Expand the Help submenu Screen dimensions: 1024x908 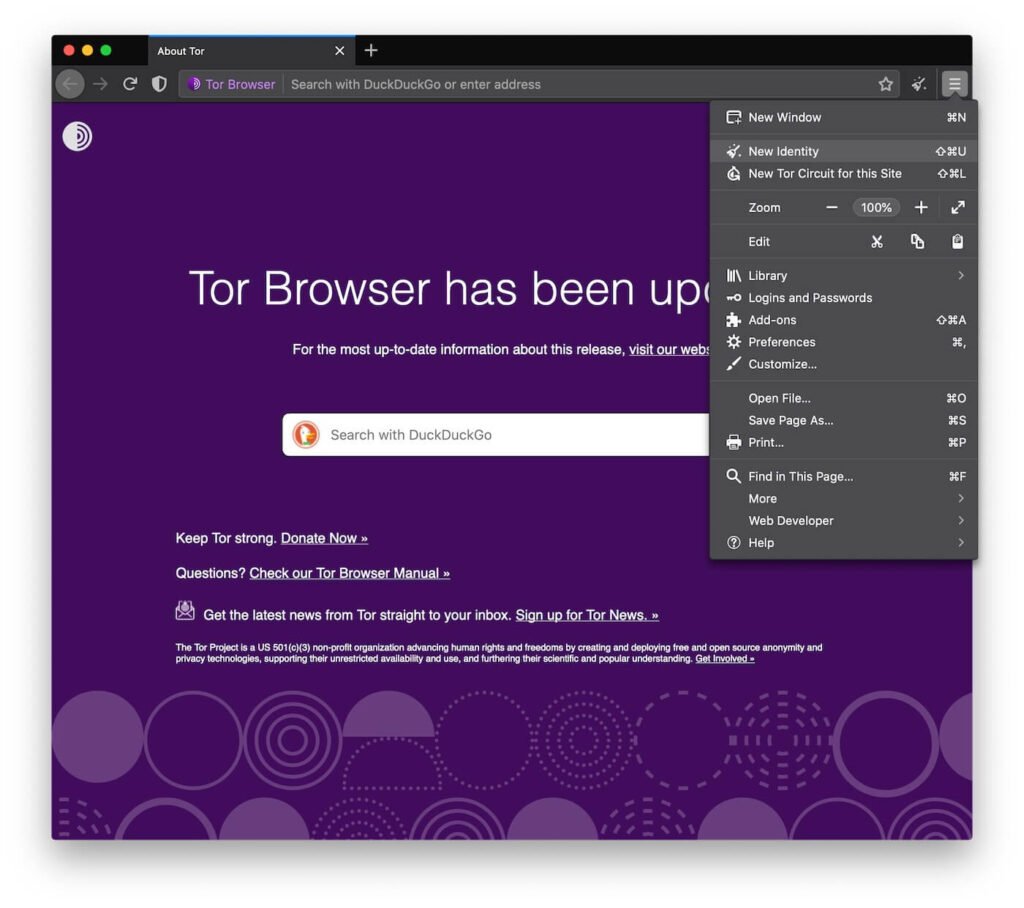point(844,543)
